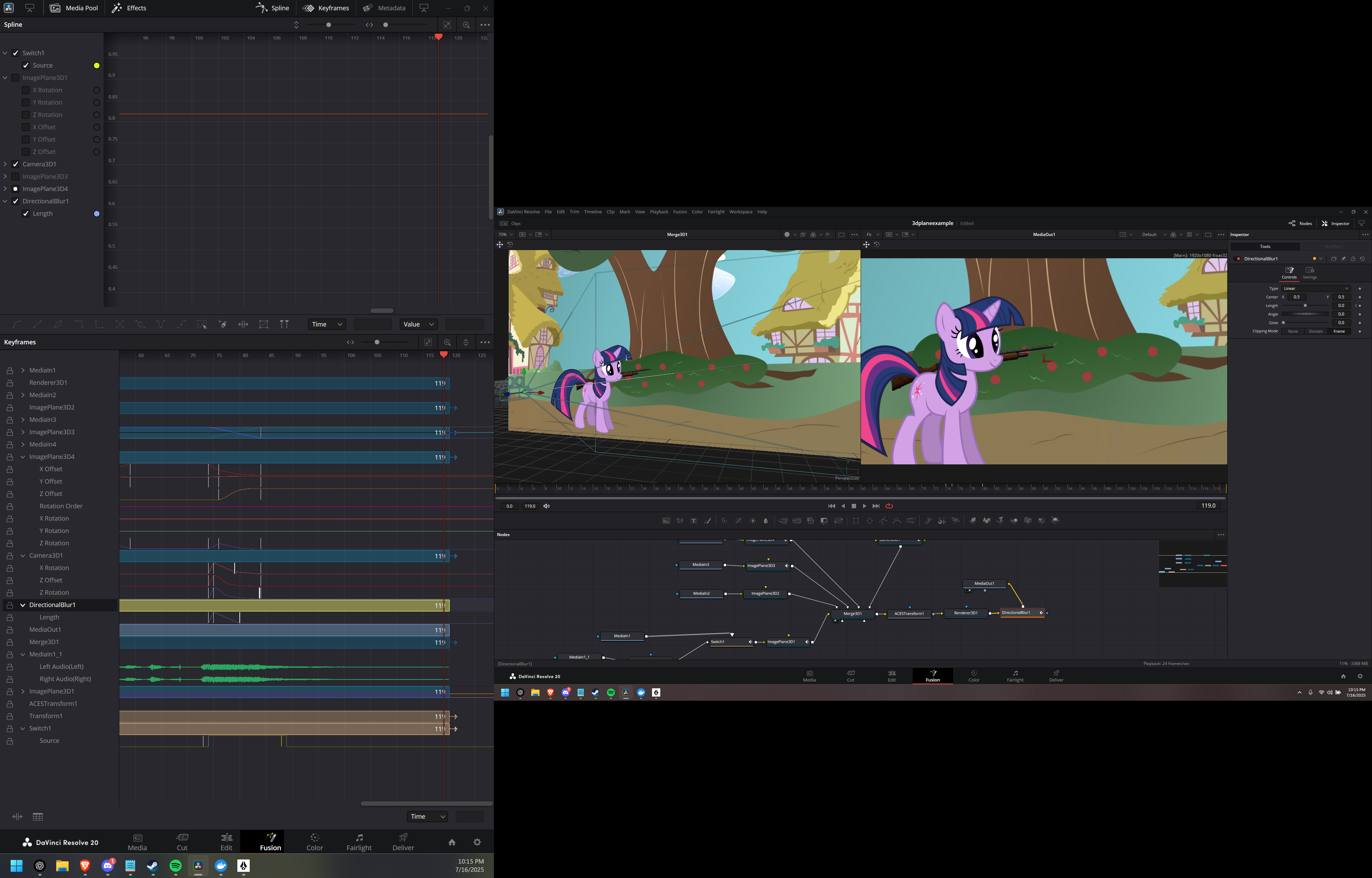1372x878 pixels.
Task: Open the Type Linear dropdown in Inspector
Action: [x=1315, y=288]
